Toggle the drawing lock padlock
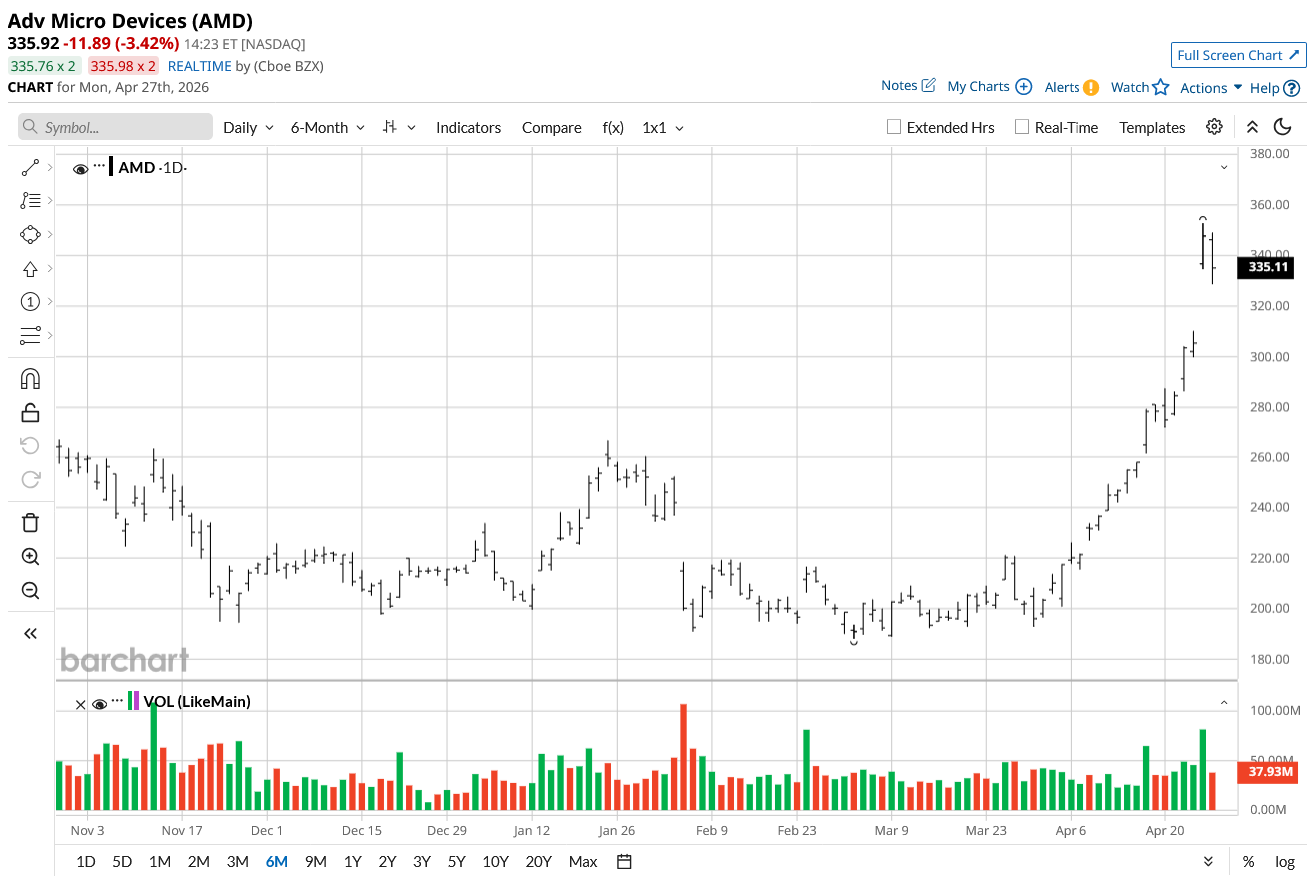The width and height of the screenshot is (1308, 876). tap(30, 412)
